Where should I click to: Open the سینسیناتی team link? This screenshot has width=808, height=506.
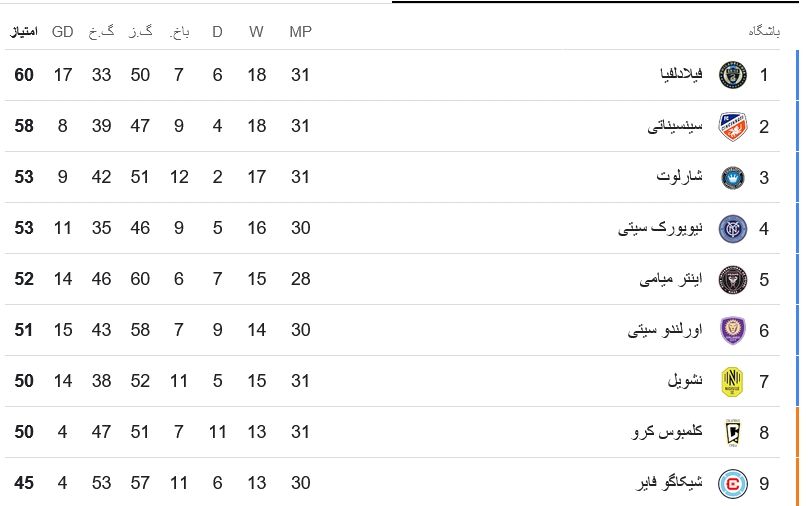pos(675,126)
